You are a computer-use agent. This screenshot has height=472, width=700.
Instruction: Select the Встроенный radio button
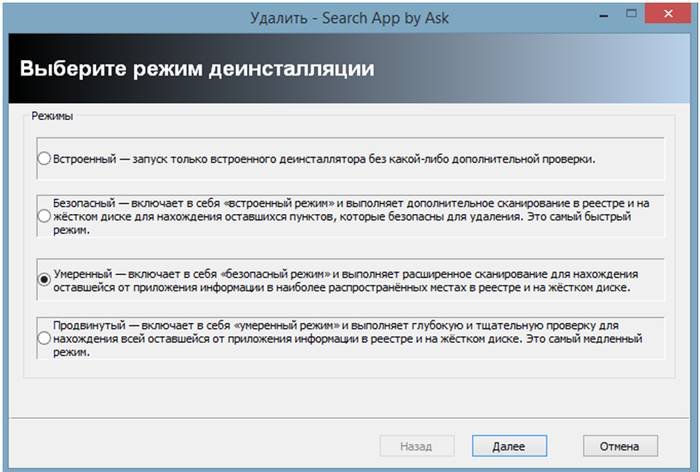[x=43, y=158]
